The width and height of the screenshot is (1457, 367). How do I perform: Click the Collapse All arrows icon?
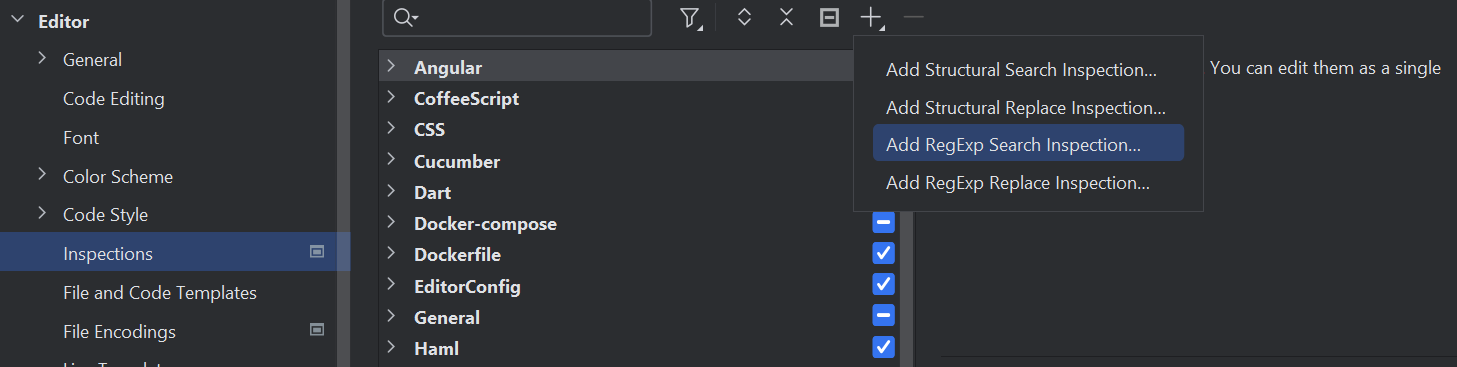pyautogui.click(x=787, y=18)
